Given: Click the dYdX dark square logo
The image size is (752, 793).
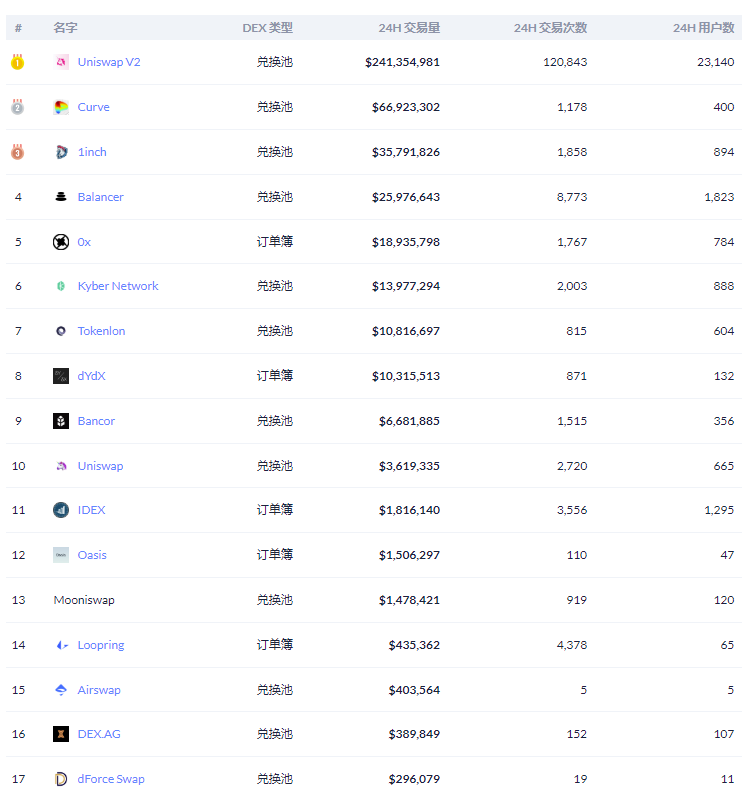Looking at the screenshot, I should point(61,376).
